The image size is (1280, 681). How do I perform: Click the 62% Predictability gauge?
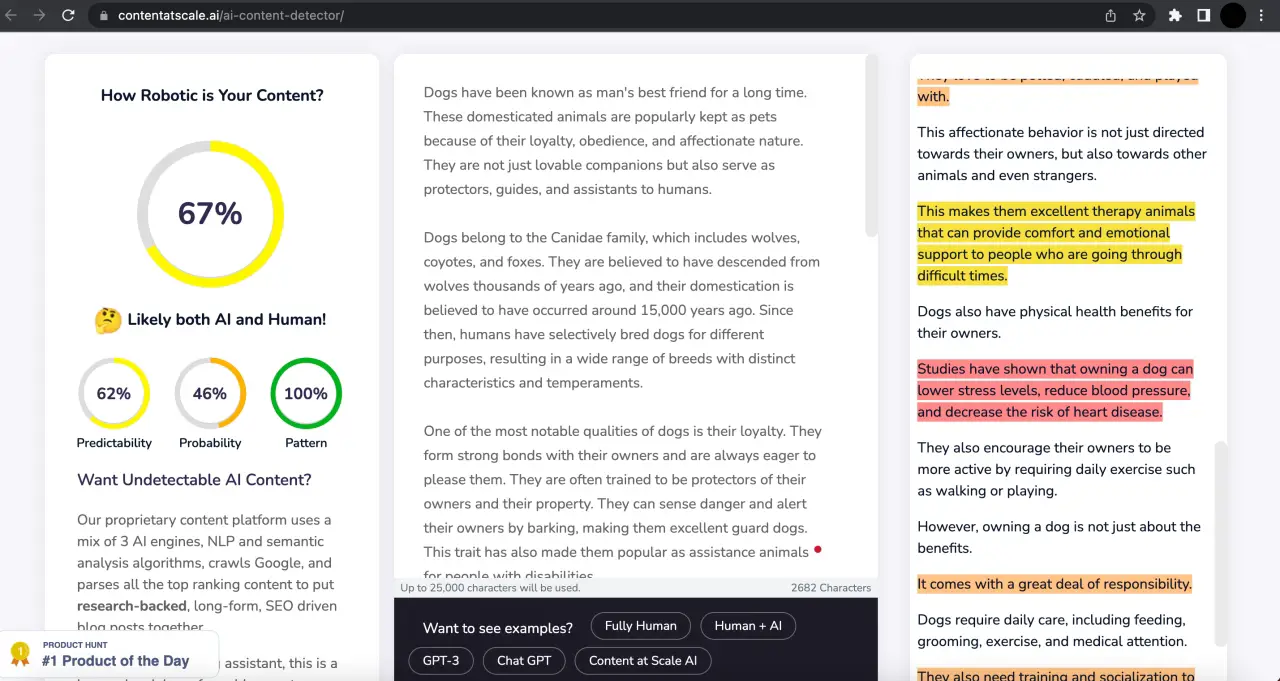[114, 394]
